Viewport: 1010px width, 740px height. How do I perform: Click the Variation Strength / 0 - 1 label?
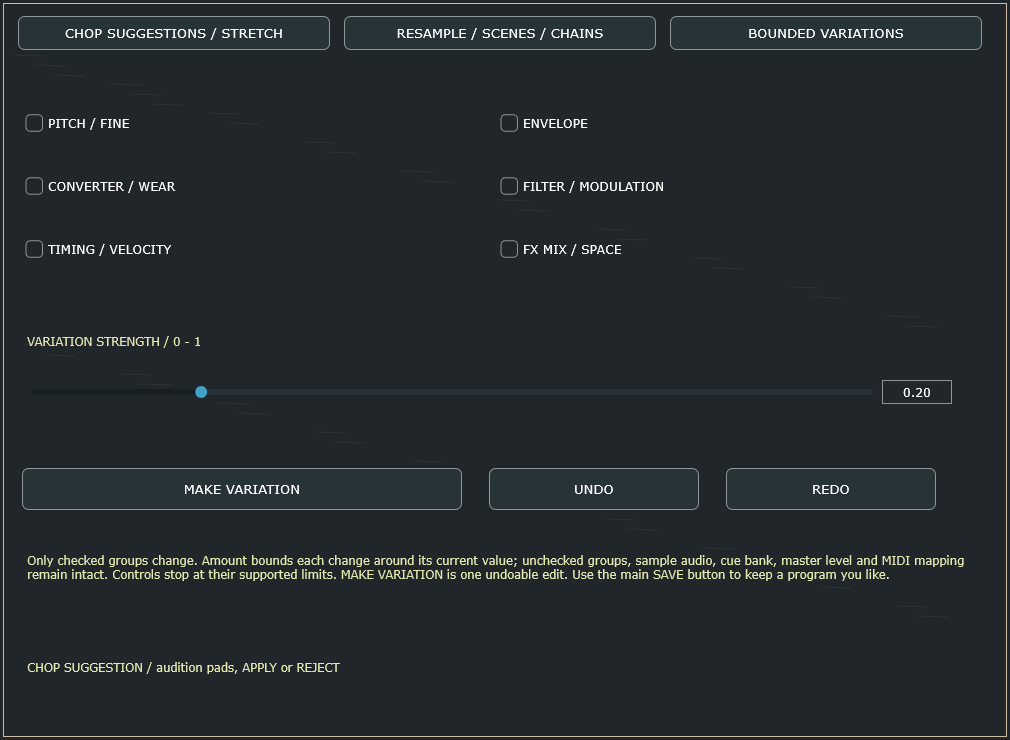[x=114, y=342]
